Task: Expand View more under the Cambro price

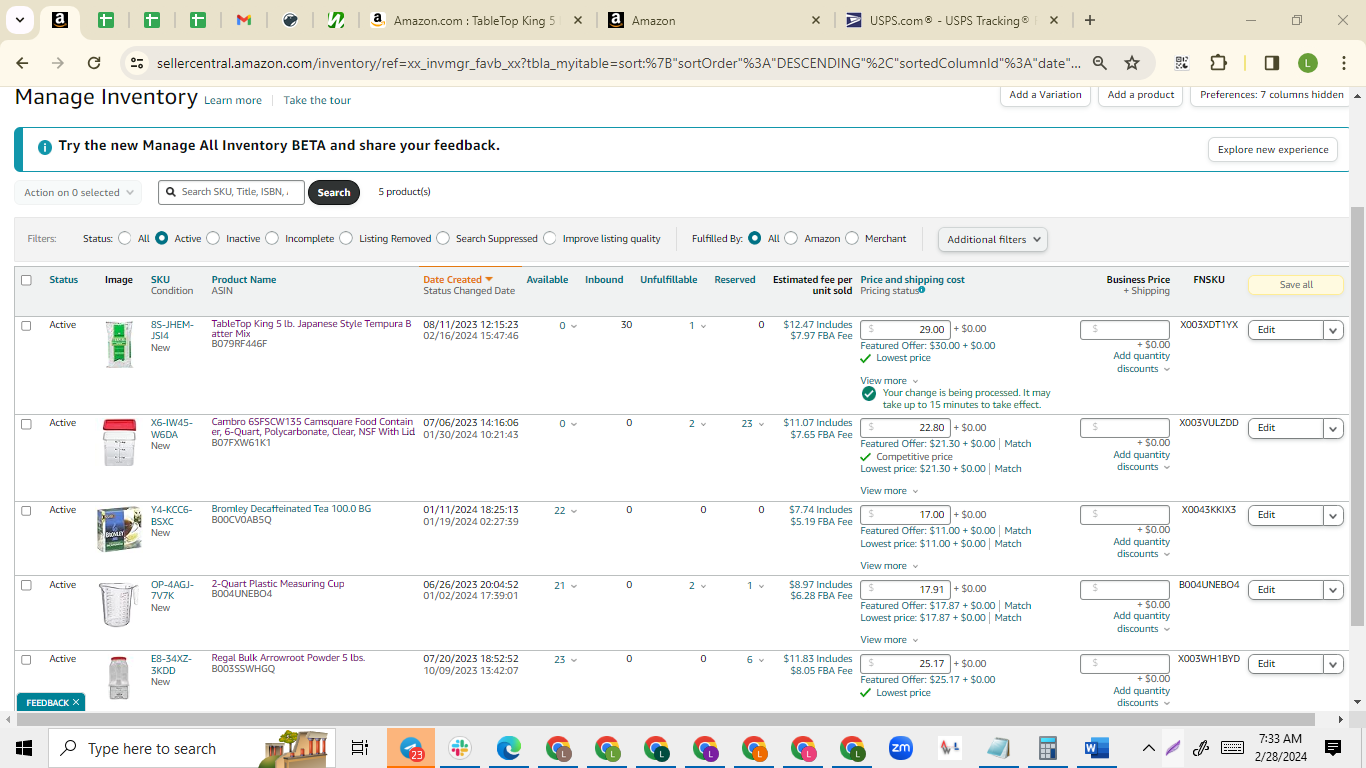Action: (x=889, y=491)
